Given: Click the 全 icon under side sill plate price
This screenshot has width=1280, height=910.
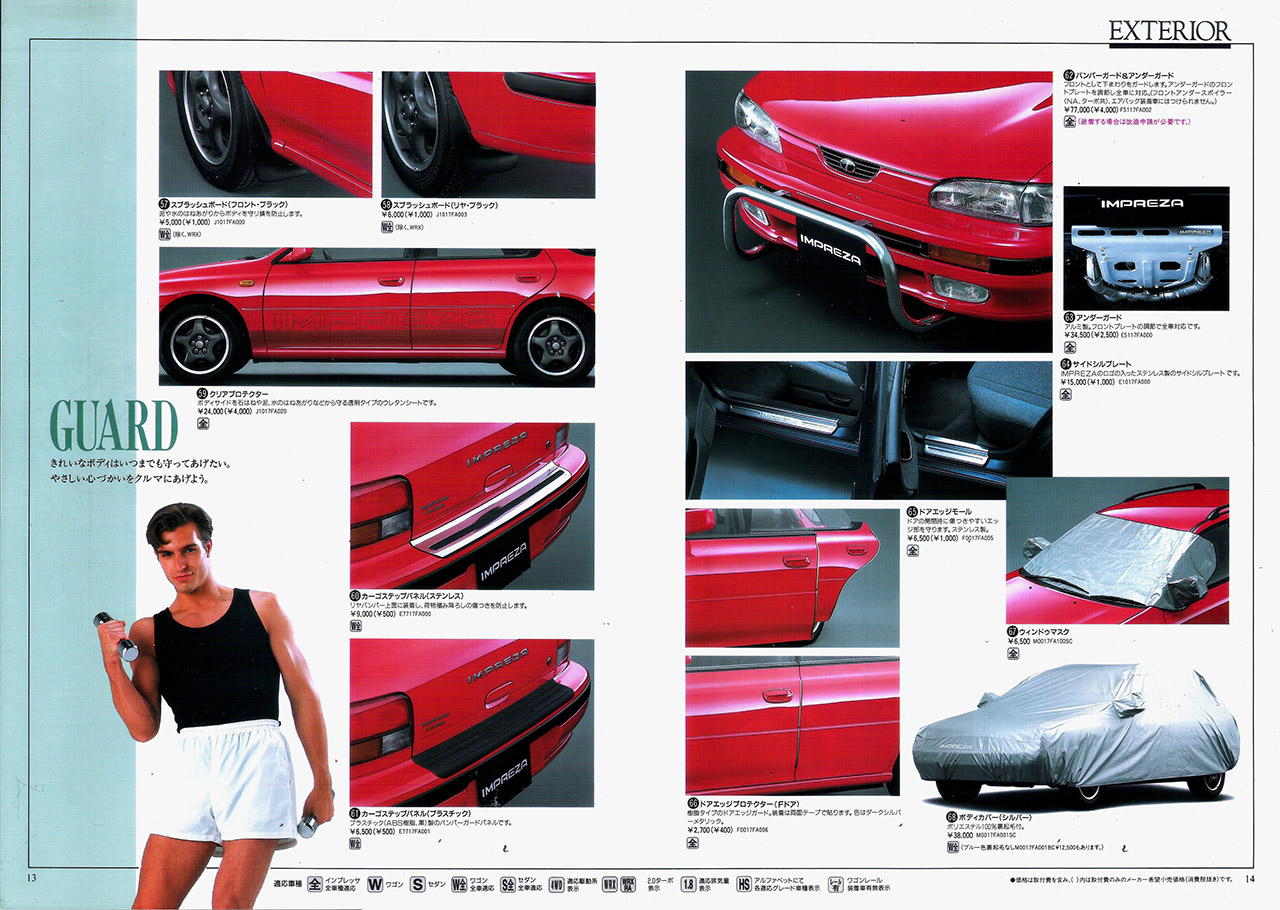Looking at the screenshot, I should click(x=1066, y=394).
